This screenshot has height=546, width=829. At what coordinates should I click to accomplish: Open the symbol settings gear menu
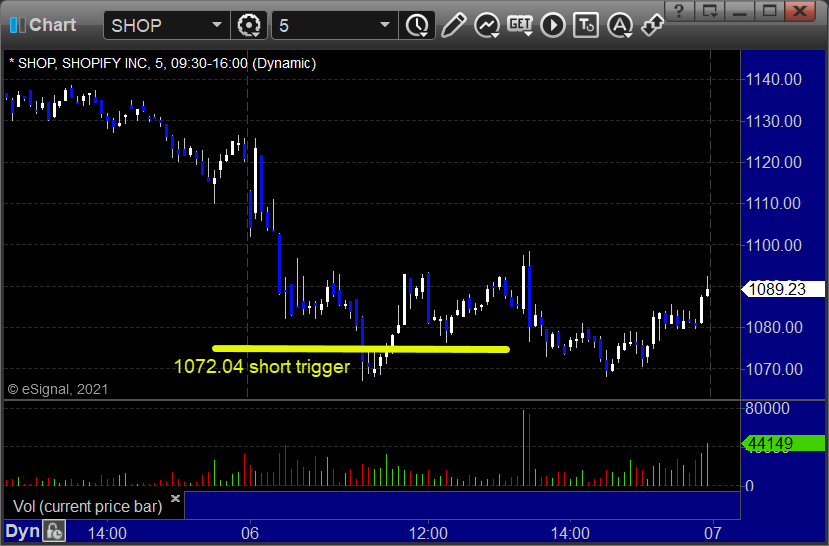248,25
